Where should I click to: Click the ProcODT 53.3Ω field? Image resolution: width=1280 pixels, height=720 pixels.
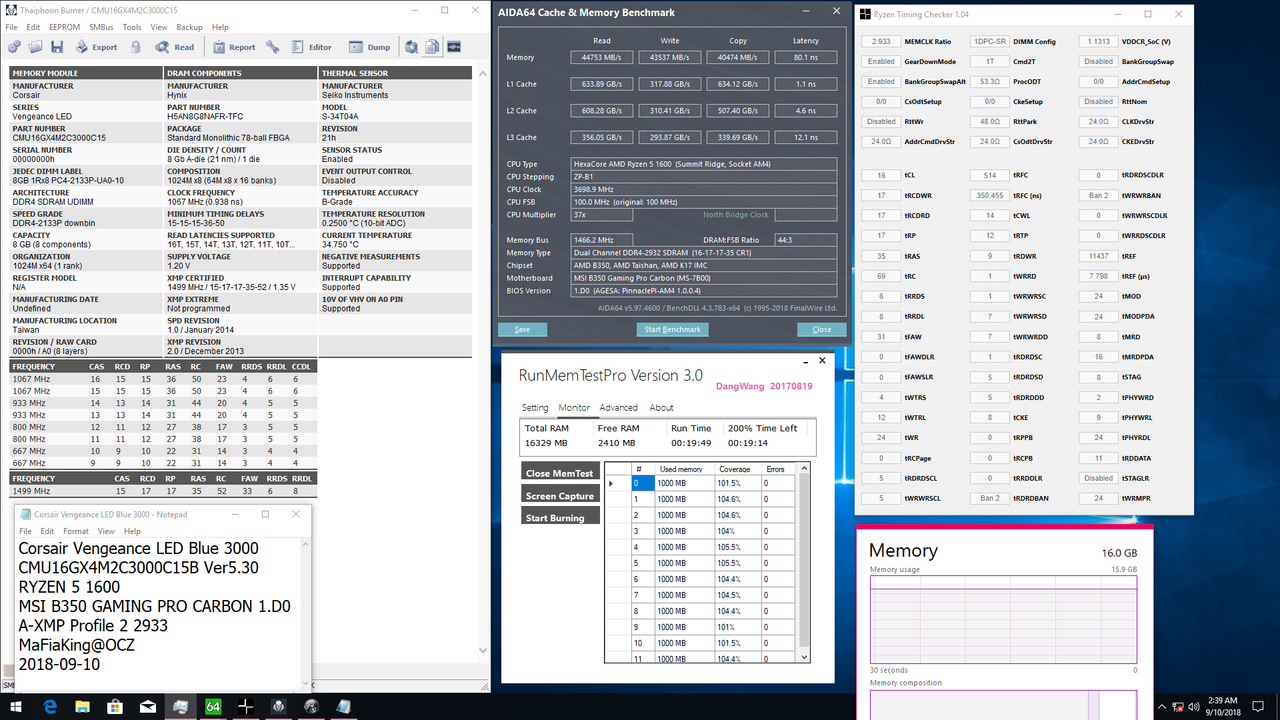(x=990, y=81)
